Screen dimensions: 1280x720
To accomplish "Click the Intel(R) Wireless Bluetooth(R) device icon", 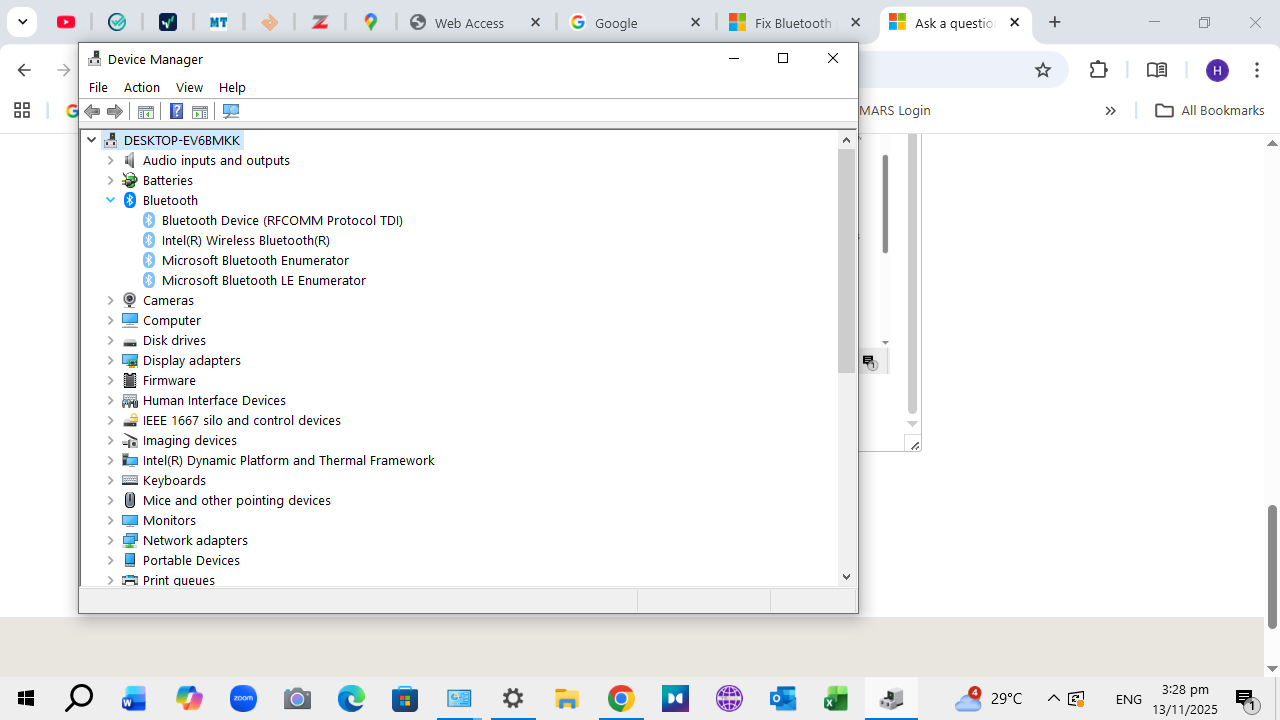I will [x=149, y=240].
